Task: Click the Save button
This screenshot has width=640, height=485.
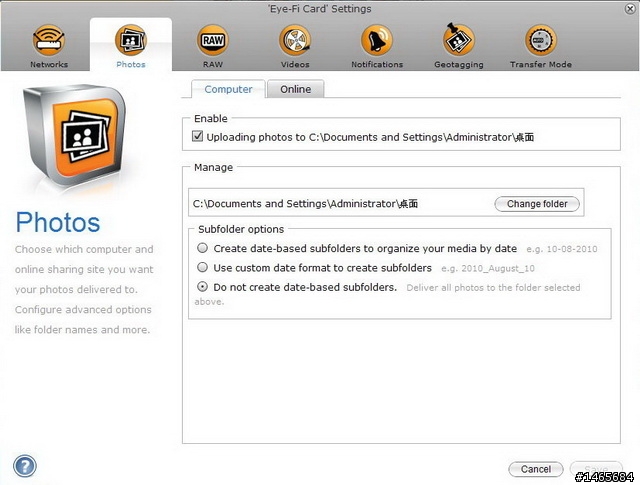Action: point(596,469)
